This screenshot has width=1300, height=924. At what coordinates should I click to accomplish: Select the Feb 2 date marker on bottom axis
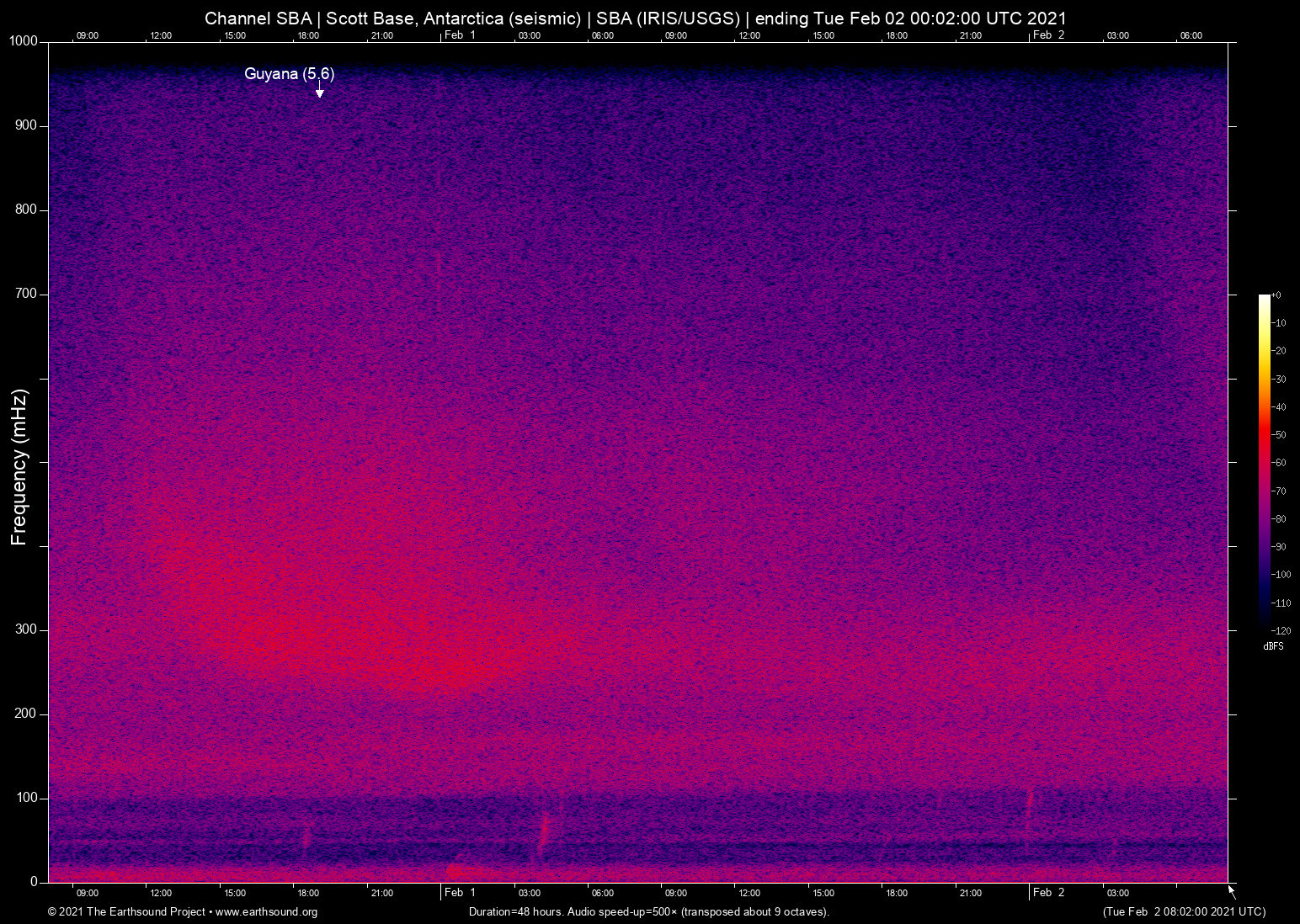pyautogui.click(x=1048, y=893)
